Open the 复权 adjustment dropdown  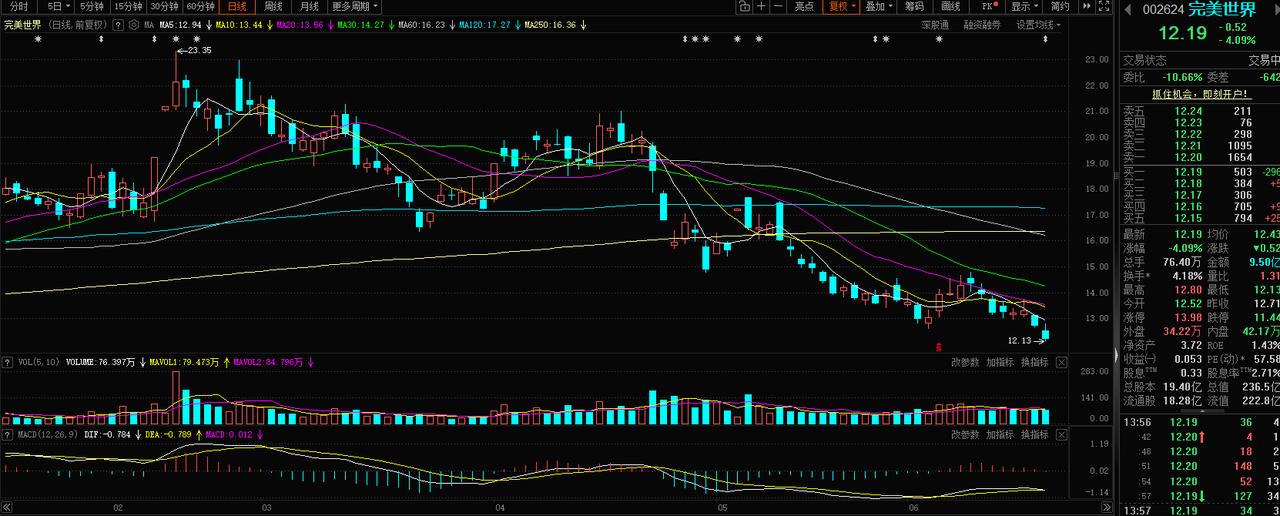point(841,6)
